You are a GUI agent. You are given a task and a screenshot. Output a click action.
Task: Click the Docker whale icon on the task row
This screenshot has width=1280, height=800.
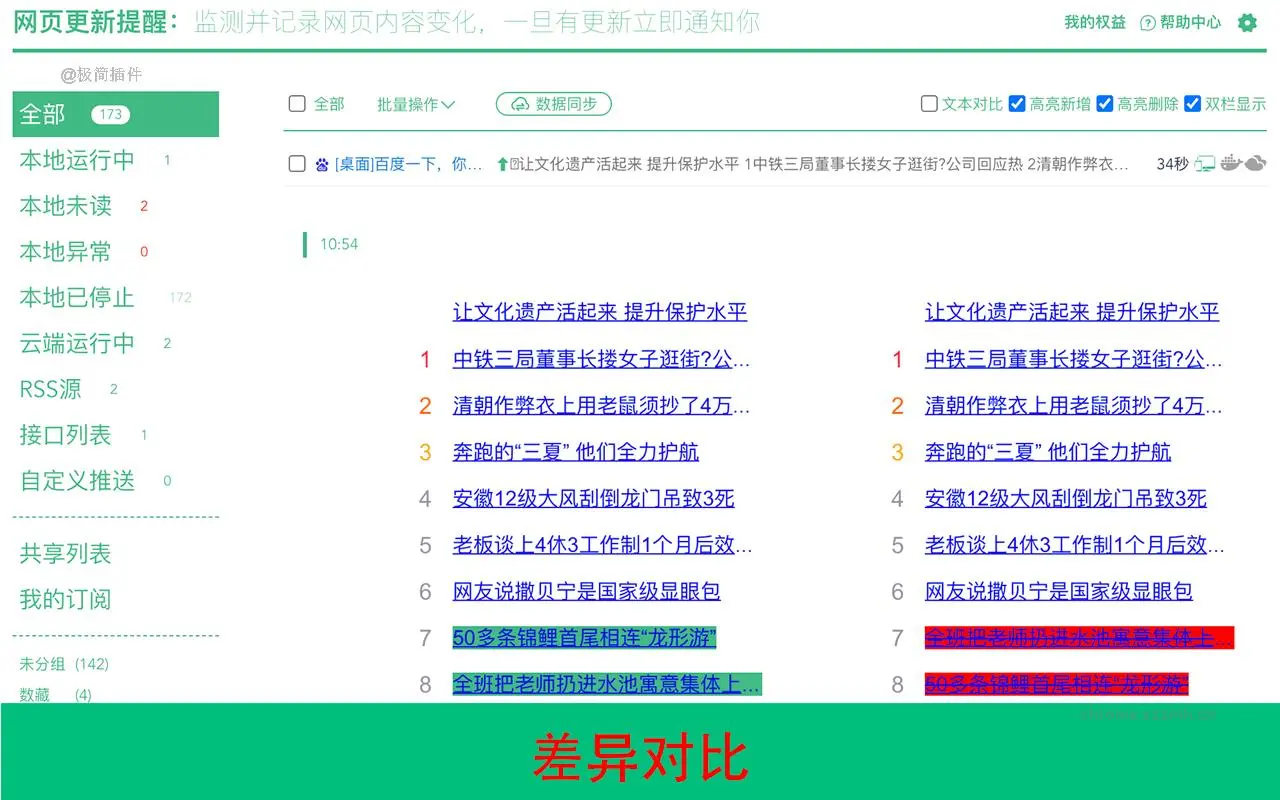point(1230,163)
